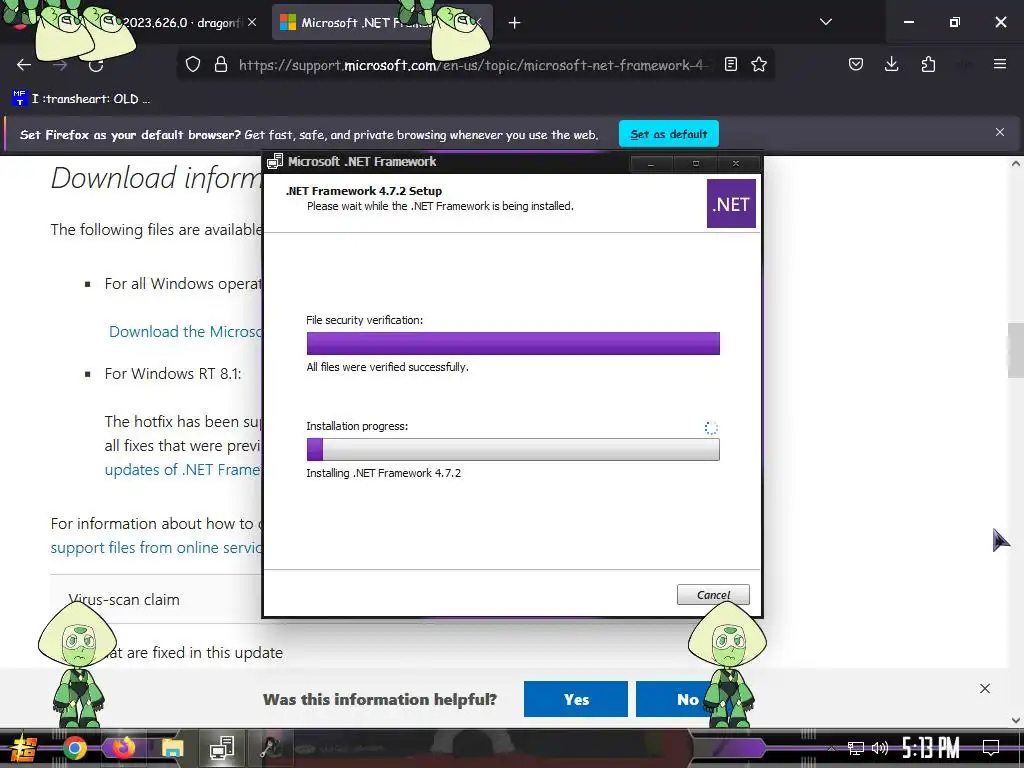Image resolution: width=1024 pixels, height=768 pixels.
Task: Click scrollbar down arrow of page
Action: click(1016, 720)
